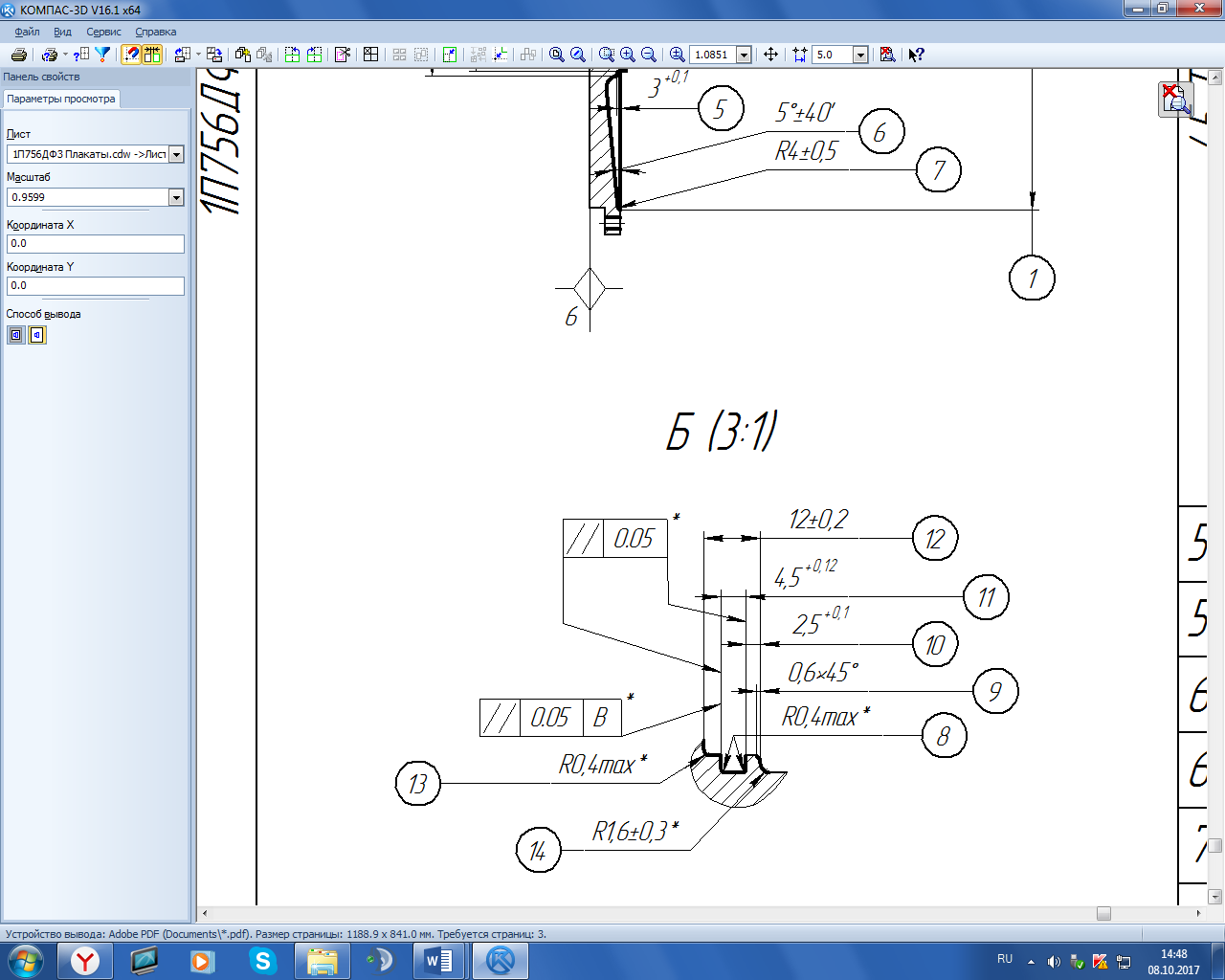Open the Лист sheet dropdown
1225x980 pixels.
(176, 154)
